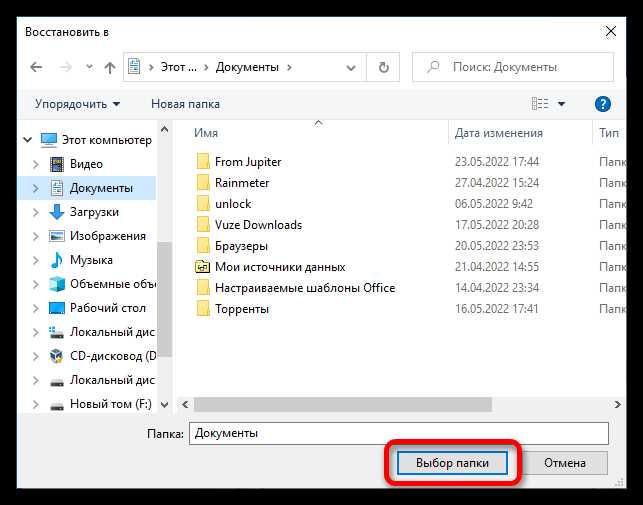Click Документы breadcrumb in address bar

[x=247, y=67]
